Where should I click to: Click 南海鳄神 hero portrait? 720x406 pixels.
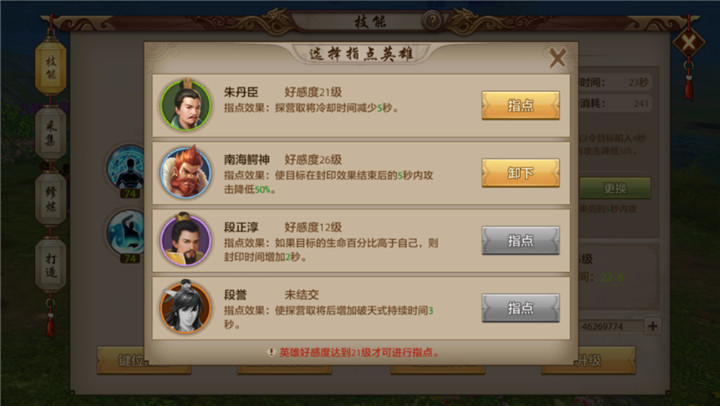[186, 173]
